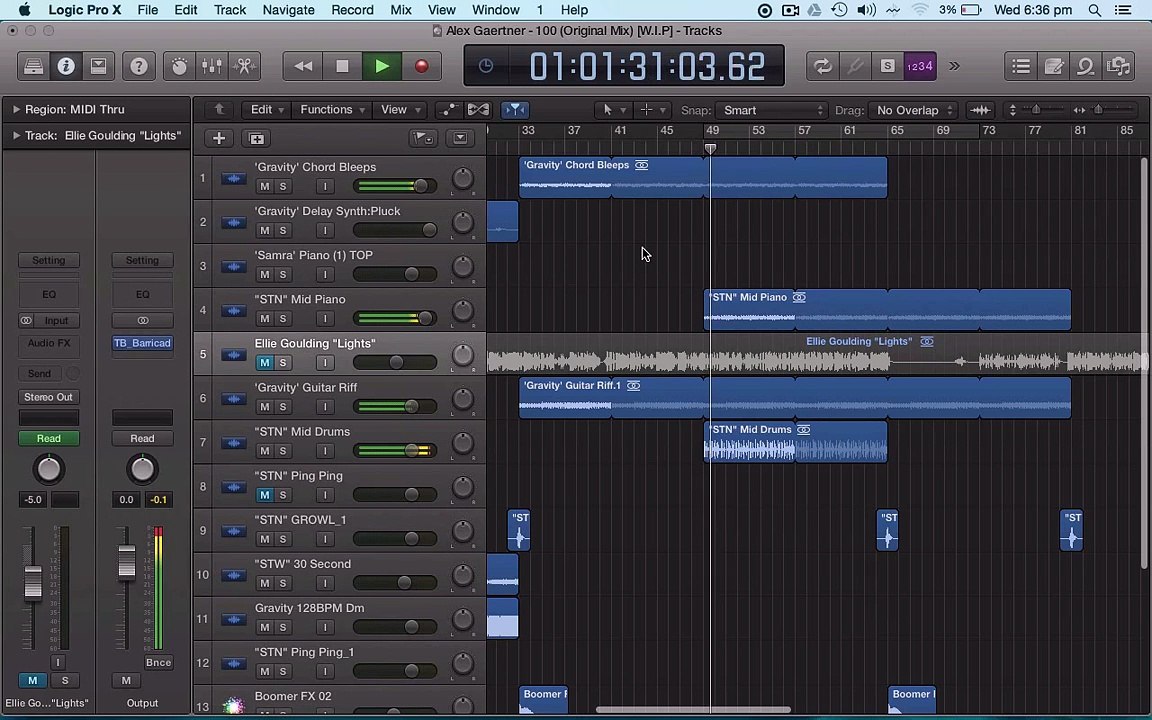Show more control bar items chevrons
Image resolution: width=1152 pixels, height=720 pixels.
coord(954,66)
